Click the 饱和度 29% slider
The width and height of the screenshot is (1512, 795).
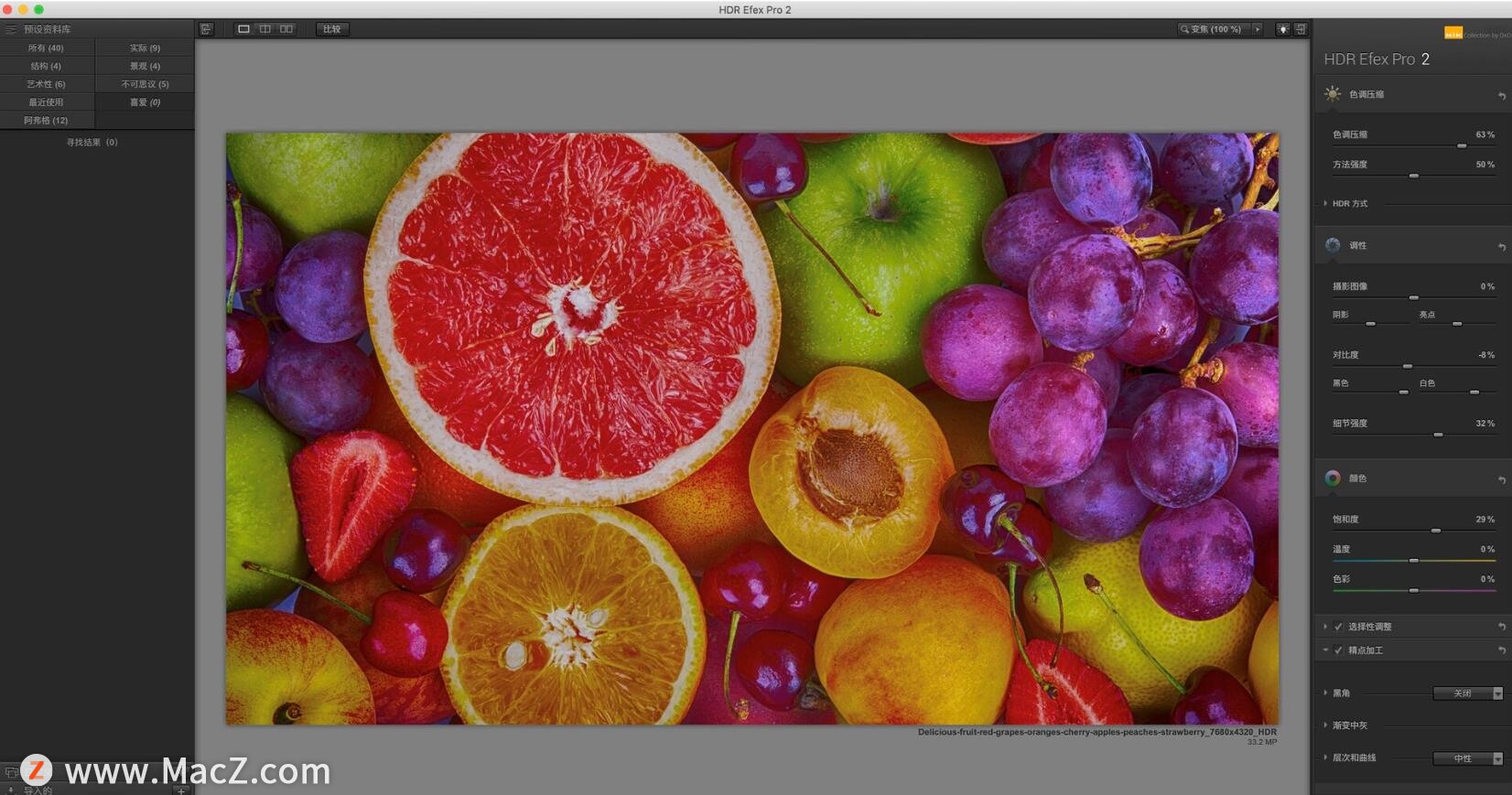coord(1436,531)
